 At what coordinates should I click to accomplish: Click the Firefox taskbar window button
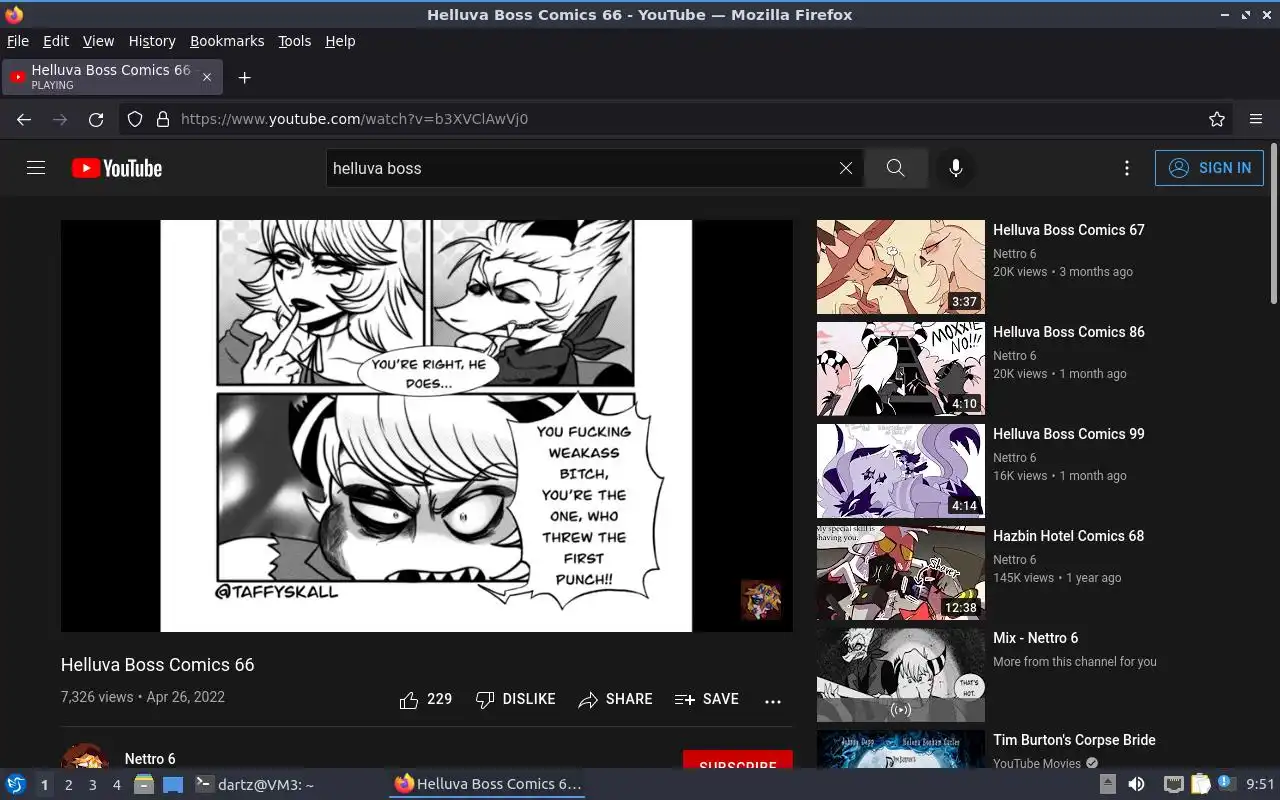tap(487, 784)
